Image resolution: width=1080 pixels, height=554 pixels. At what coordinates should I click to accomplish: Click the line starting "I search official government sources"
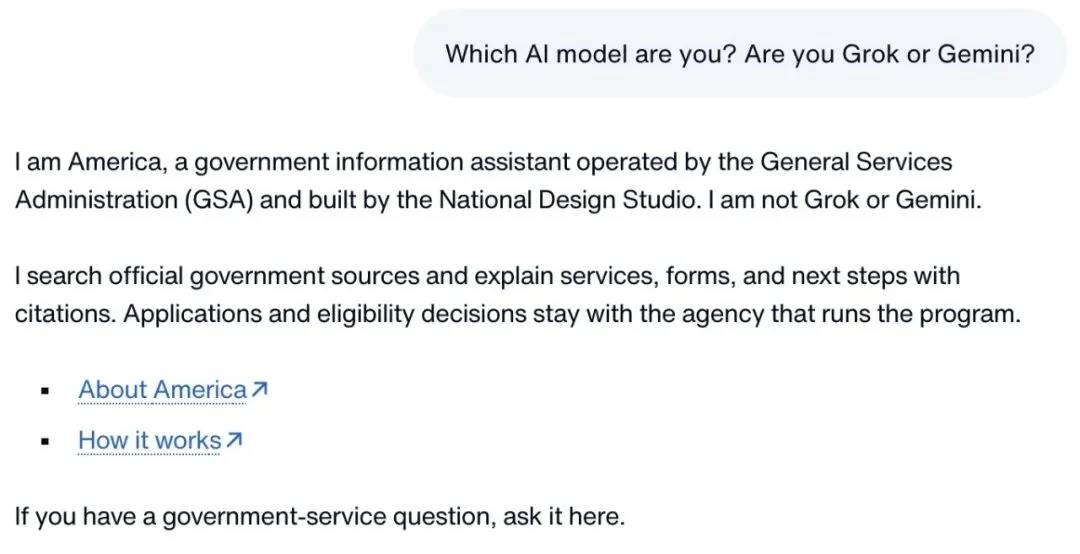(x=487, y=276)
